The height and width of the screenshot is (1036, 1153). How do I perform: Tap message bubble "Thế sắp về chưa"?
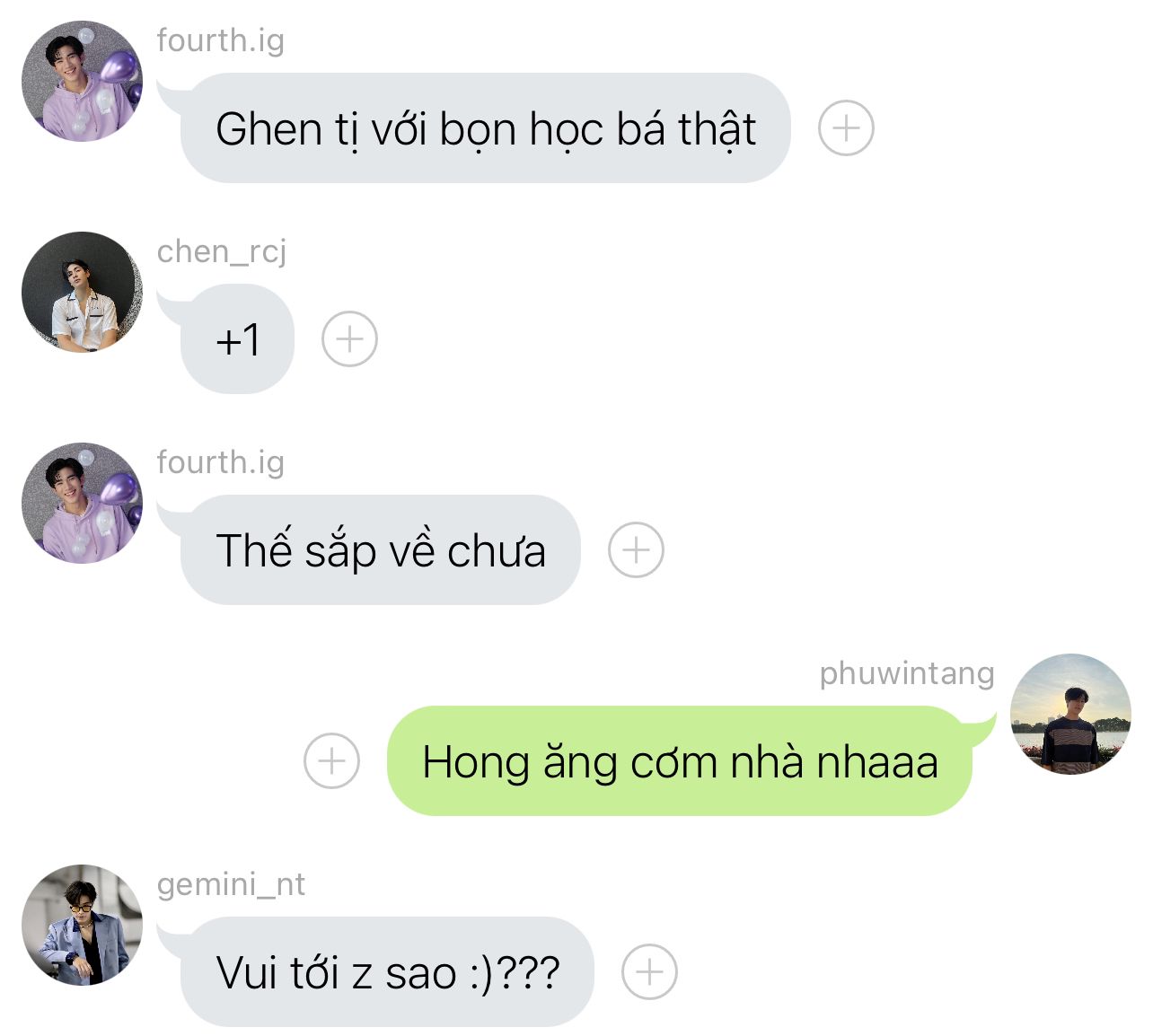pos(380,549)
